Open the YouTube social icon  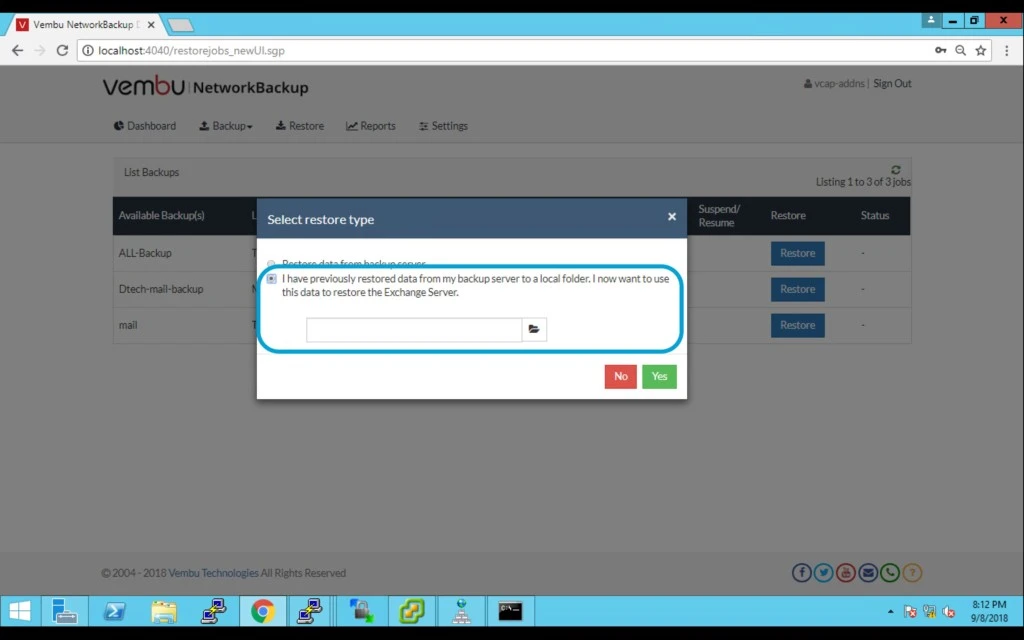coord(846,573)
